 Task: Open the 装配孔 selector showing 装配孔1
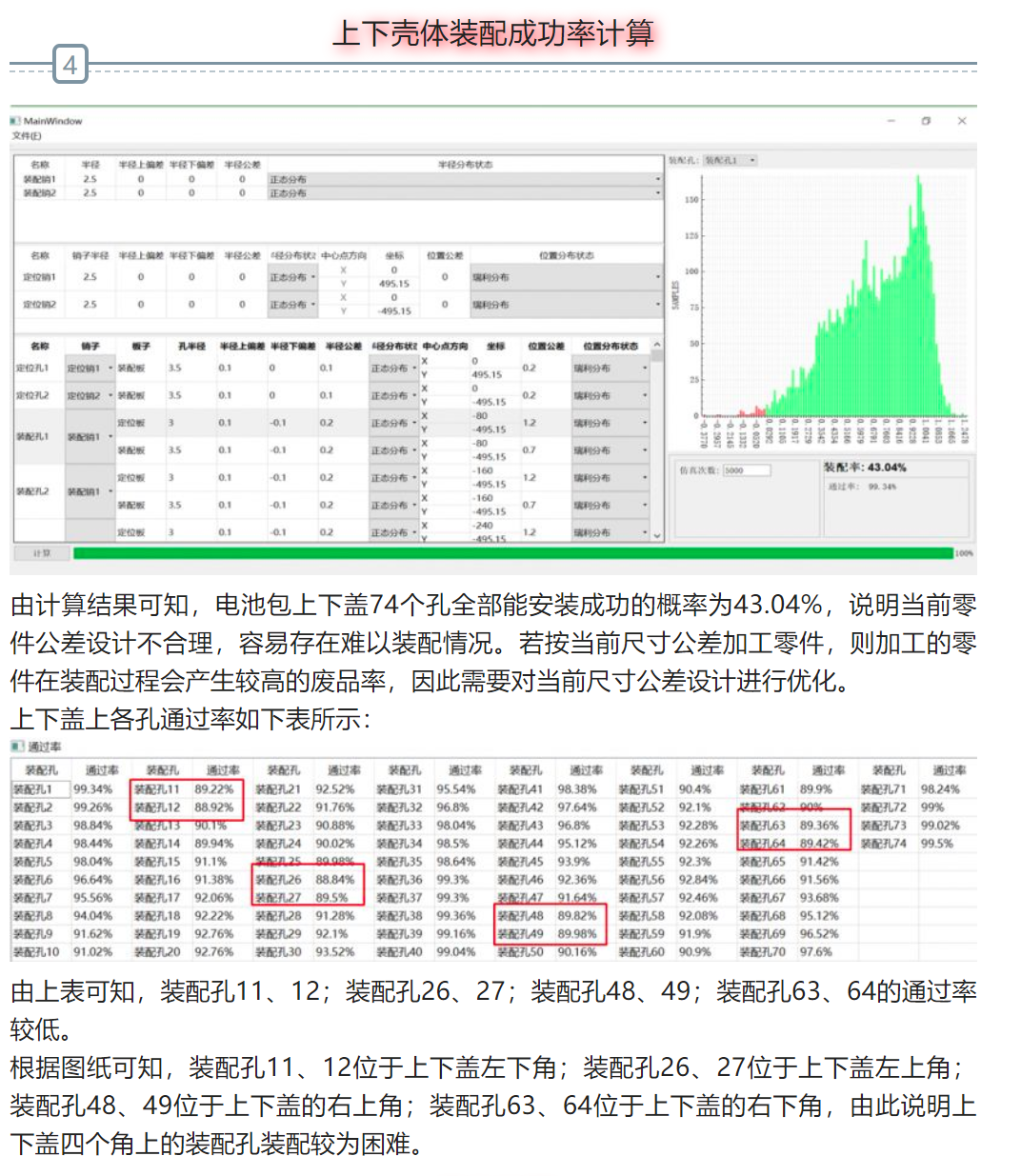click(x=728, y=159)
